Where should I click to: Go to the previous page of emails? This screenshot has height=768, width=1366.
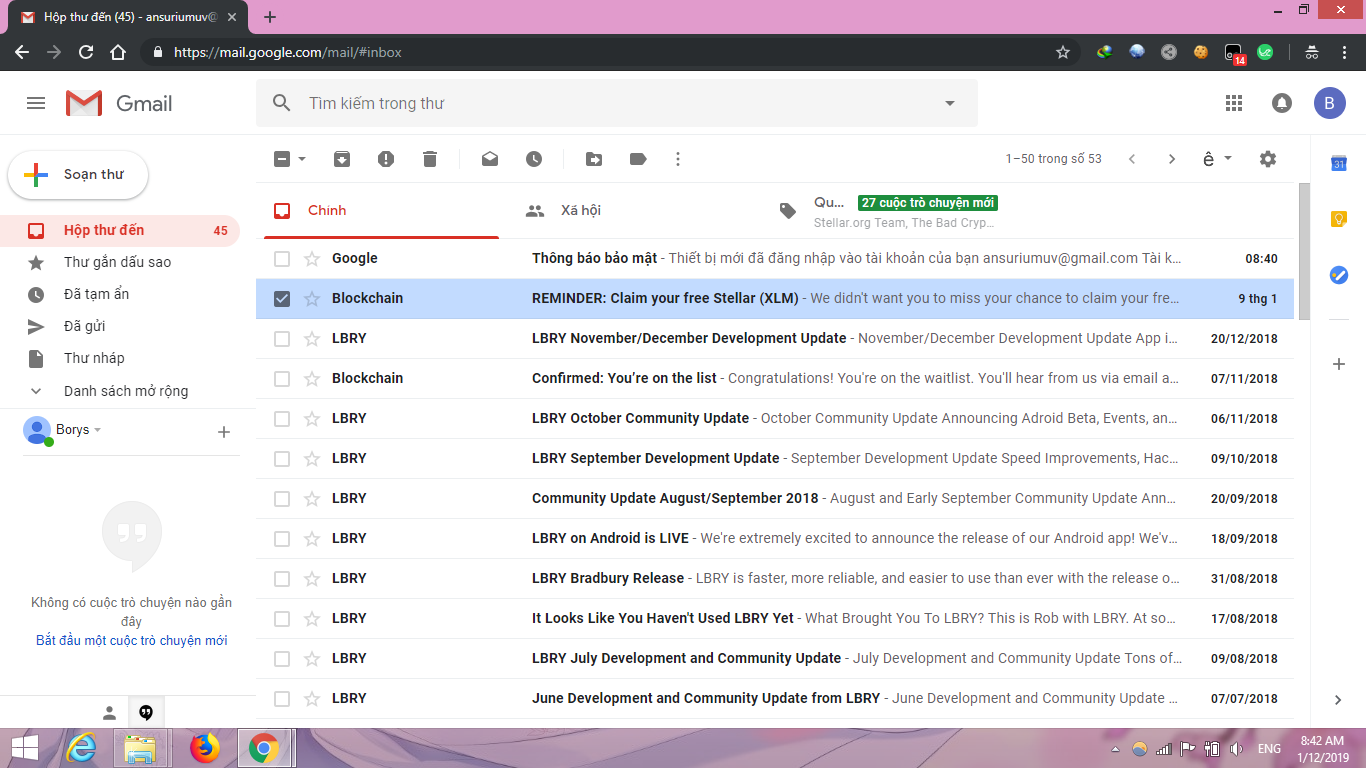coord(1132,159)
